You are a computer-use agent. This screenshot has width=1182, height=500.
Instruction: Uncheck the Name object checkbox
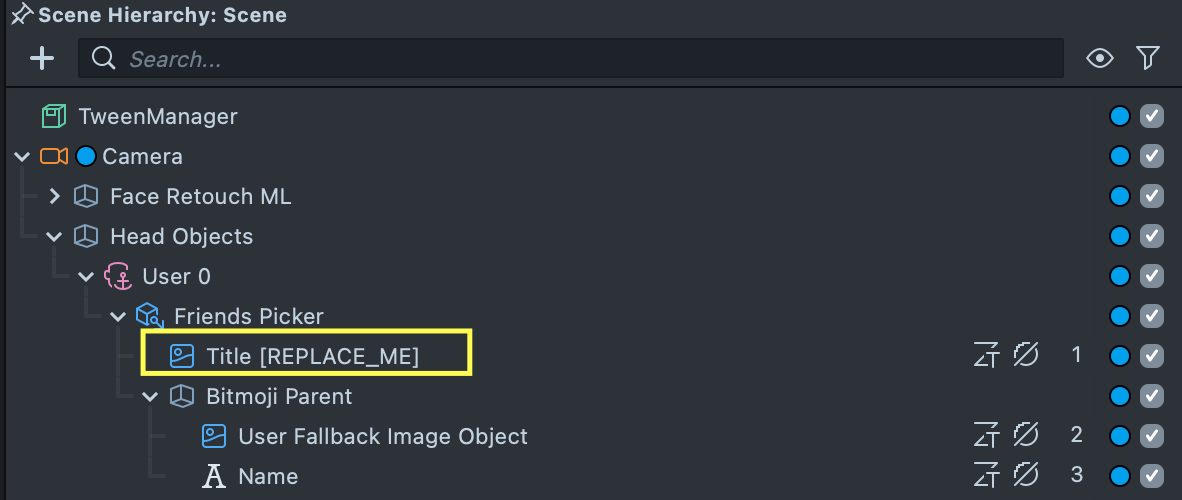click(1152, 476)
